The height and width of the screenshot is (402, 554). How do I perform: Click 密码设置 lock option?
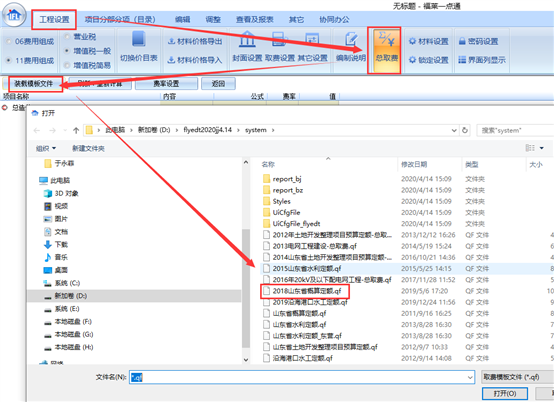478,41
